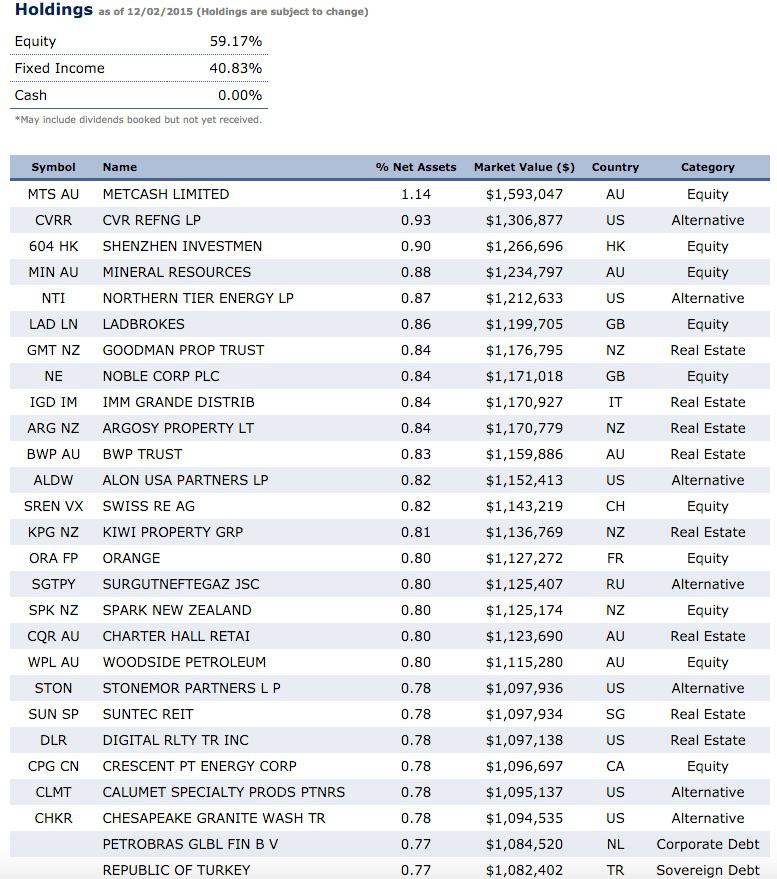Click the $1,266,696 market value
Screen dimensions: 777x879
click(524, 246)
